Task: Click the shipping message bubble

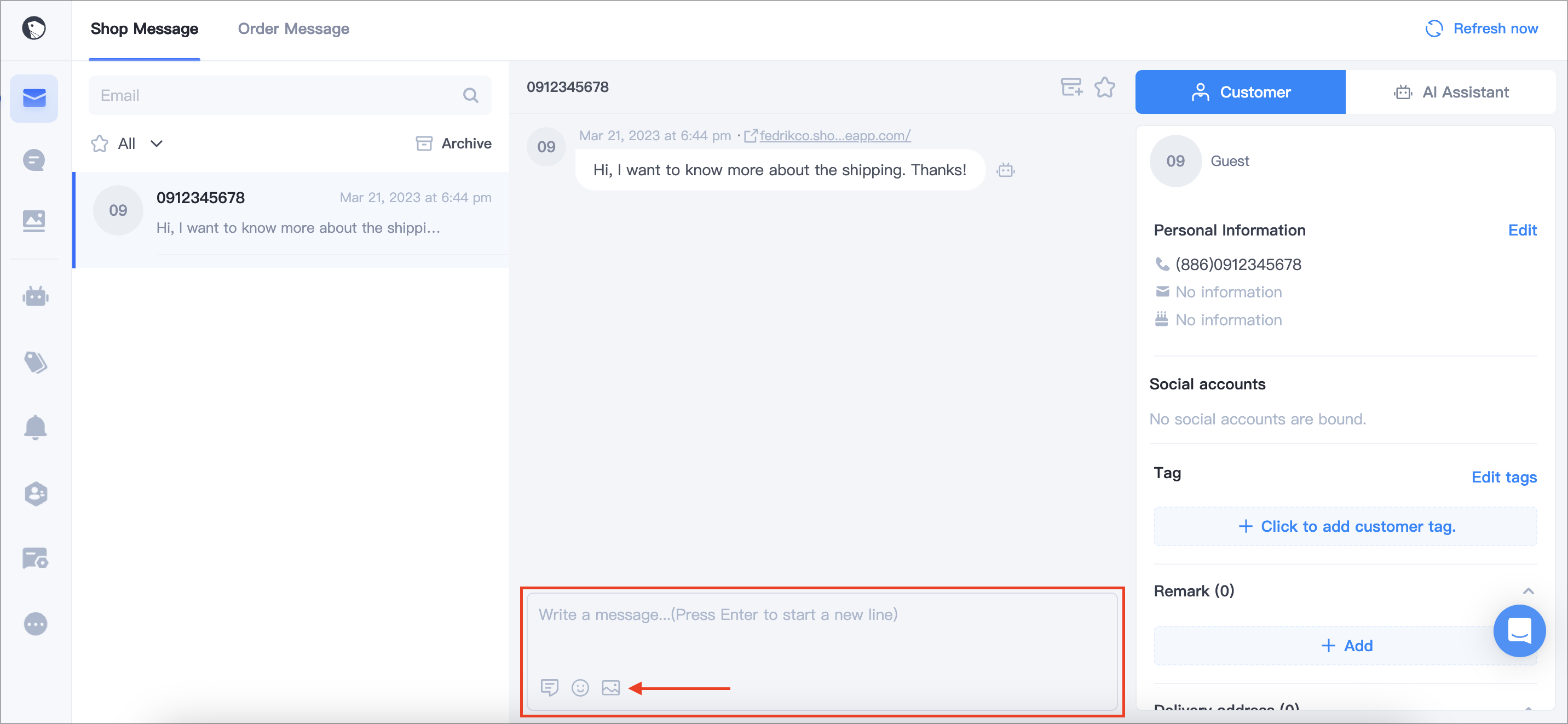Action: pos(780,170)
